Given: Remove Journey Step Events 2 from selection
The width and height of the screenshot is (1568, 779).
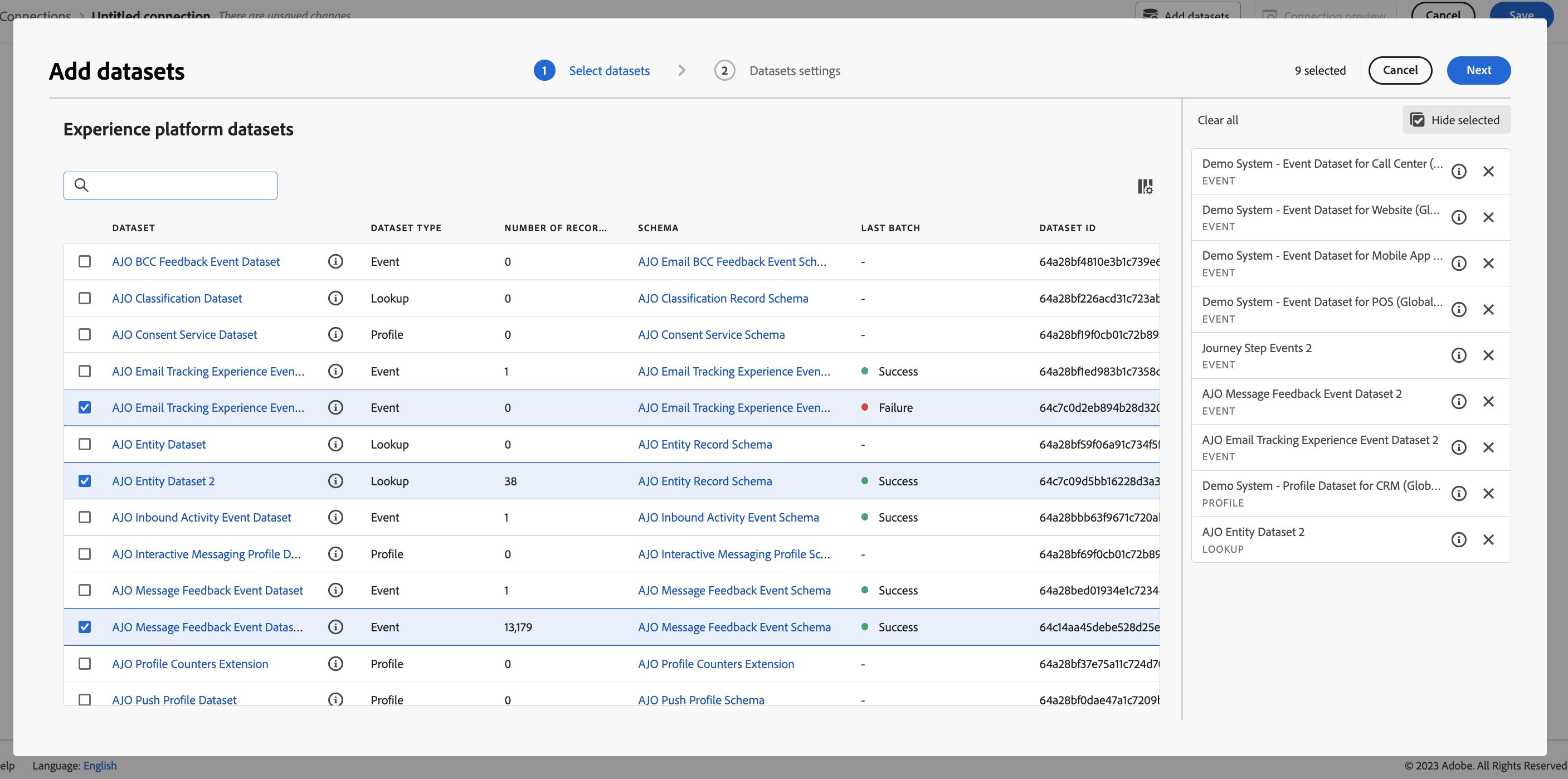Looking at the screenshot, I should [1488, 356].
